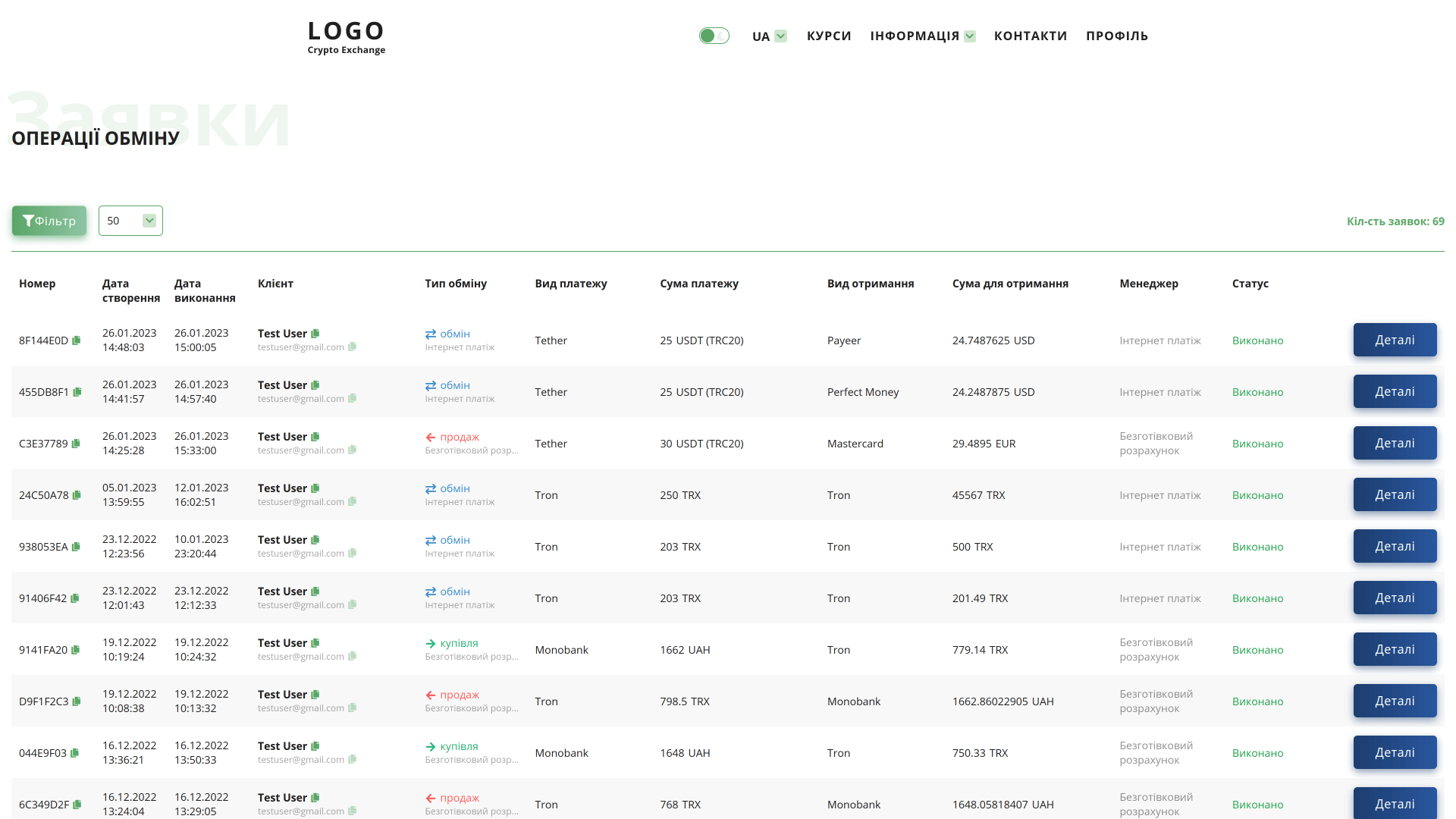Open Деталі for order C3E37789
Viewport: 1456px width, 819px height.
[1395, 443]
